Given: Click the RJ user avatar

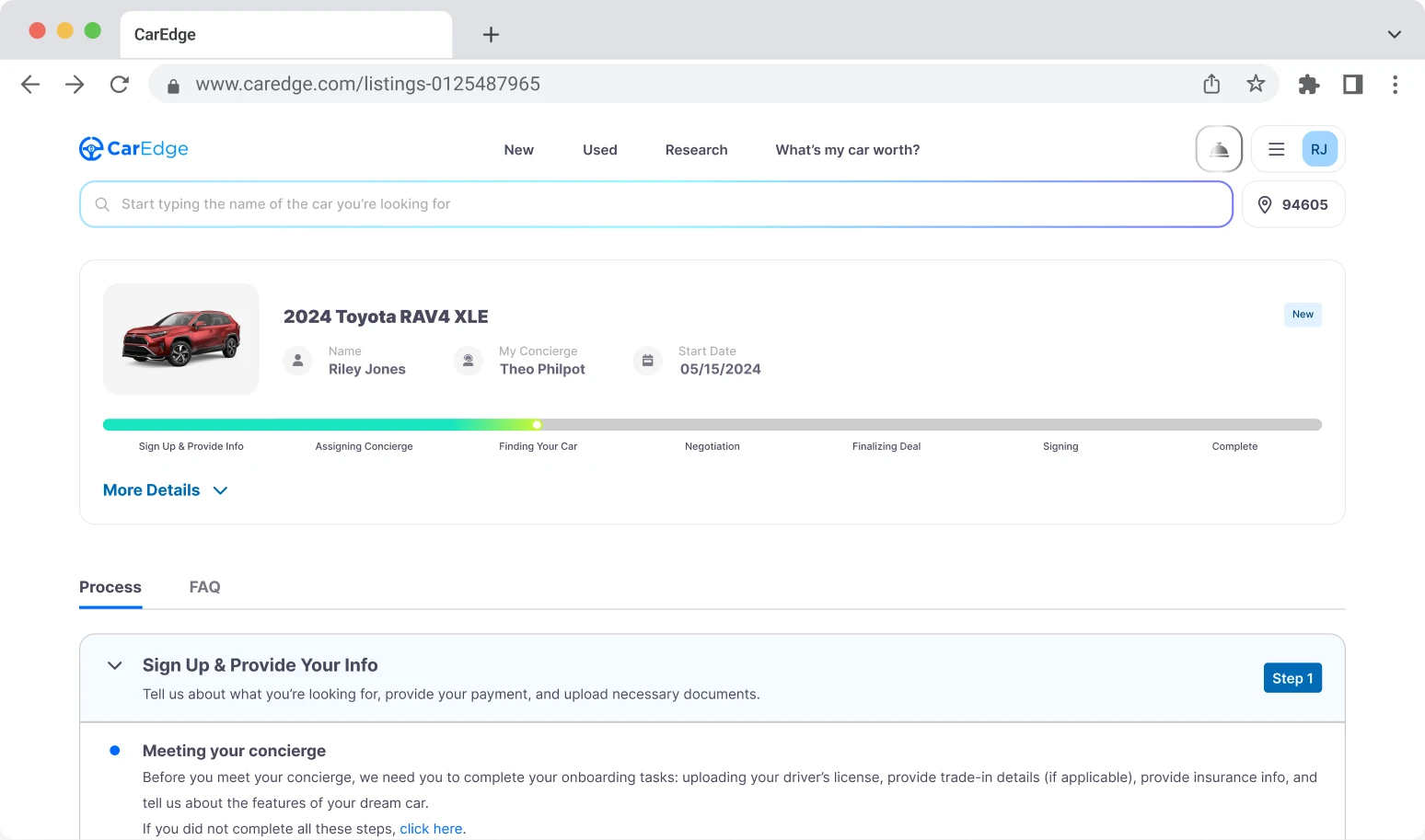Looking at the screenshot, I should tap(1319, 149).
